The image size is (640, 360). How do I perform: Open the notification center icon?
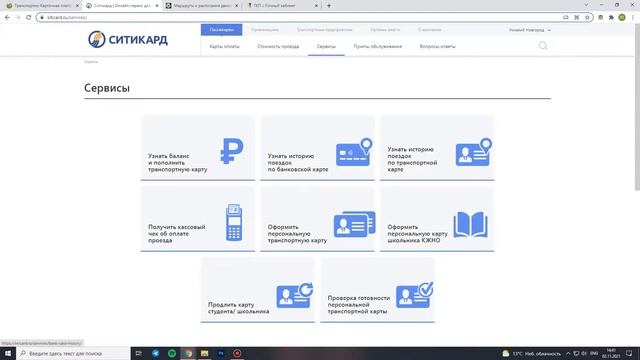pos(629,353)
